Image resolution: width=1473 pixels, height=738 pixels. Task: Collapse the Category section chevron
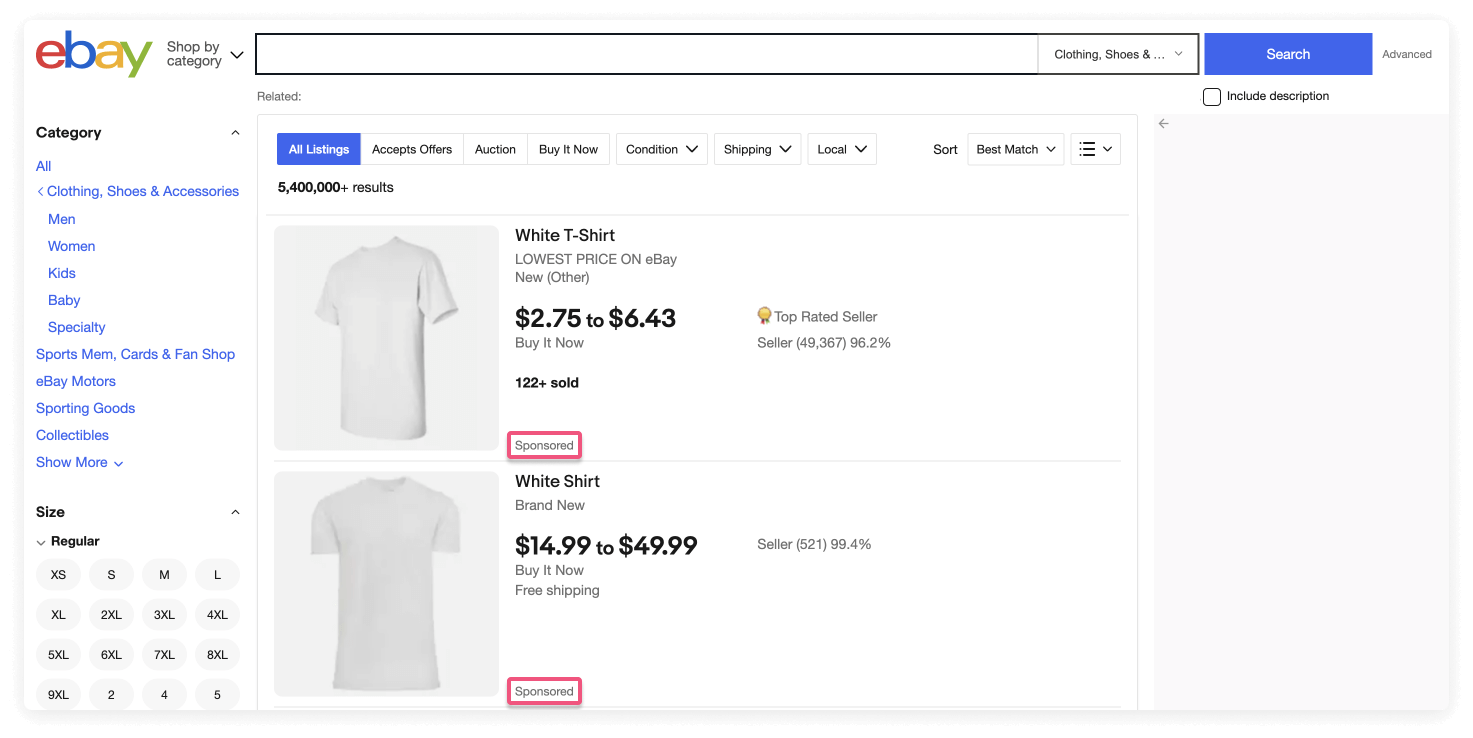pyautogui.click(x=235, y=131)
